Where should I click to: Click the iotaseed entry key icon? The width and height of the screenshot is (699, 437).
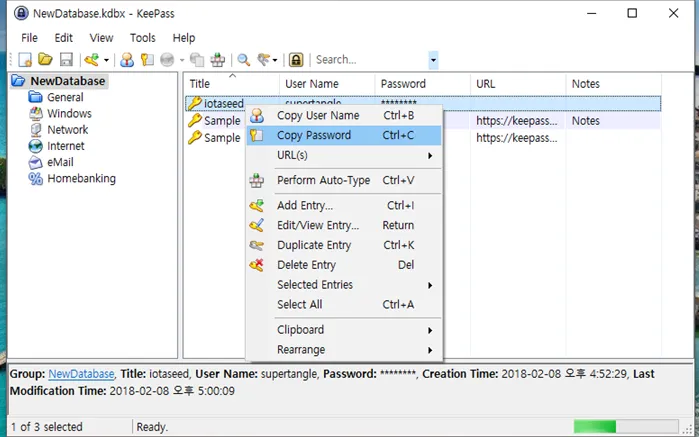tap(194, 103)
